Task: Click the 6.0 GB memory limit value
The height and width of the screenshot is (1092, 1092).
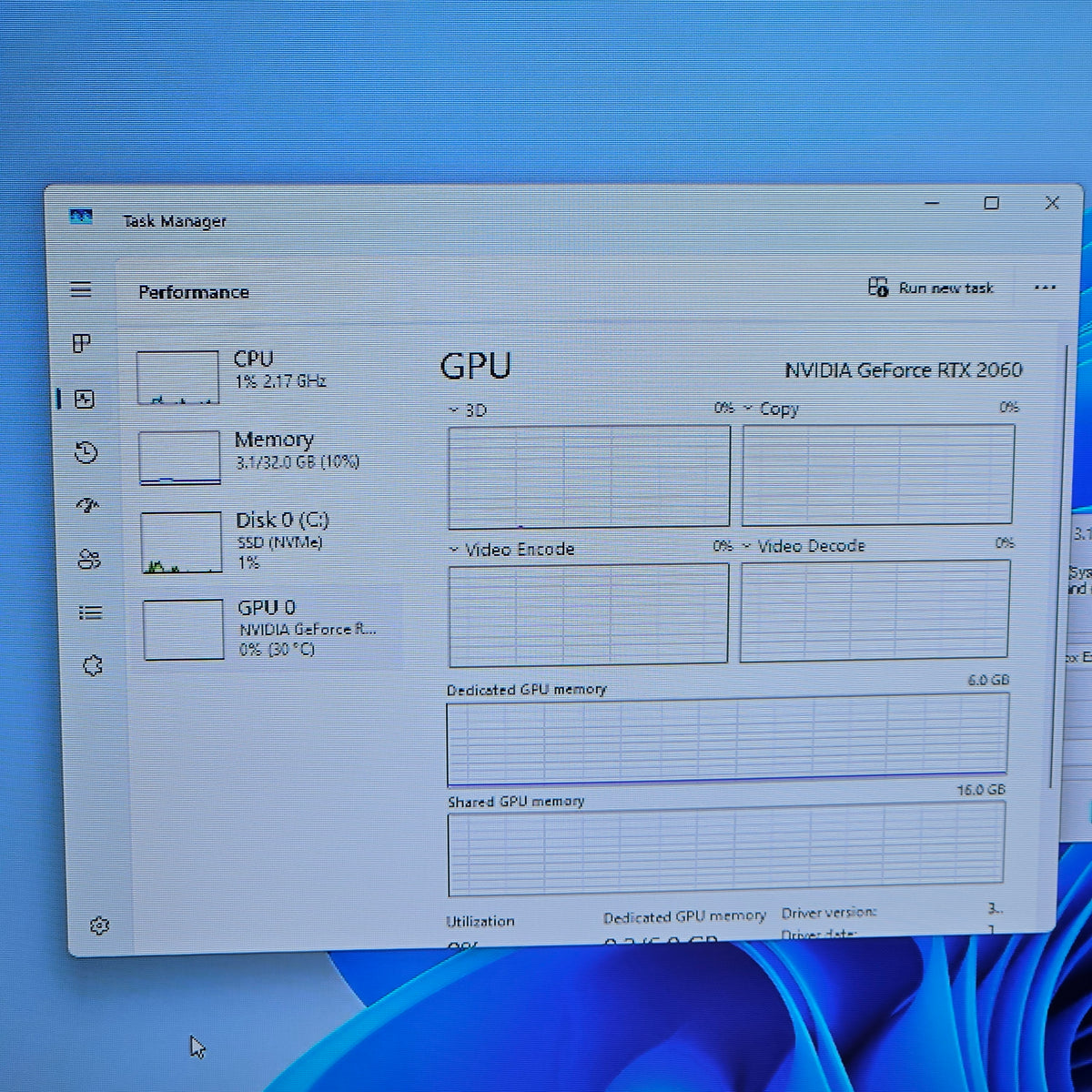Action: pyautogui.click(x=988, y=680)
